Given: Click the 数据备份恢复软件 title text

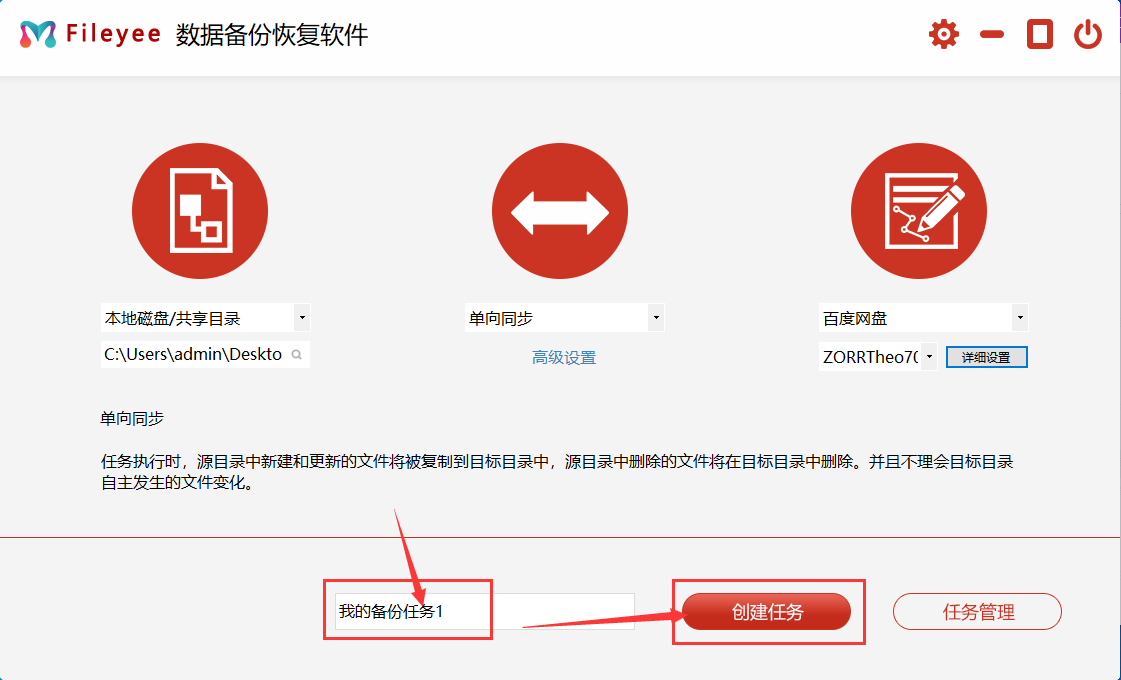Looking at the screenshot, I should [x=272, y=35].
